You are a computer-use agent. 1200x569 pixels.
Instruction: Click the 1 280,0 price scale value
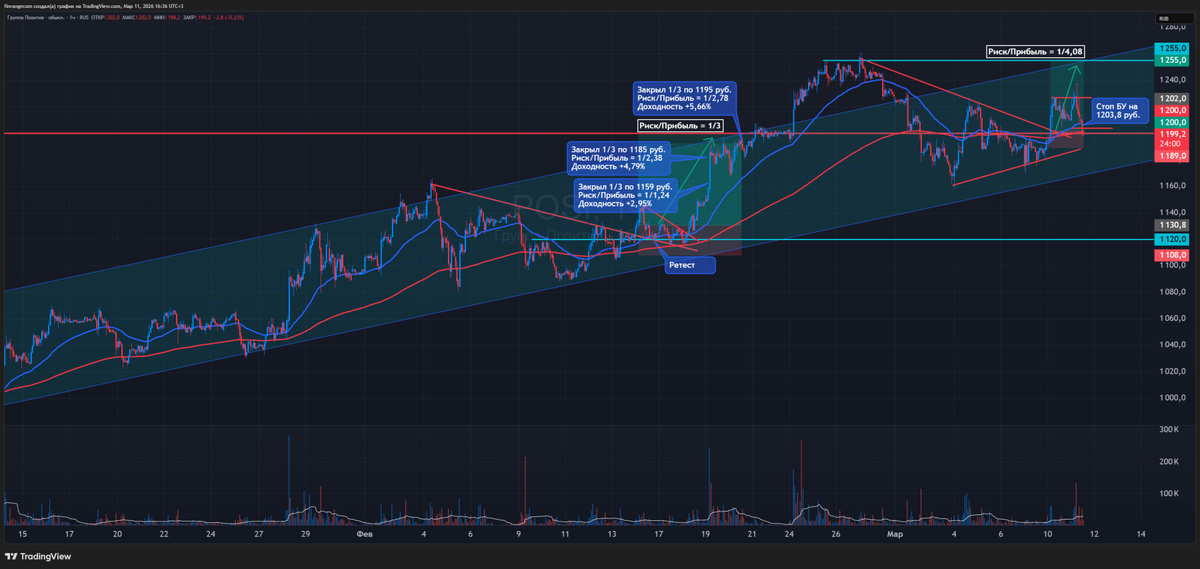(1172, 26)
